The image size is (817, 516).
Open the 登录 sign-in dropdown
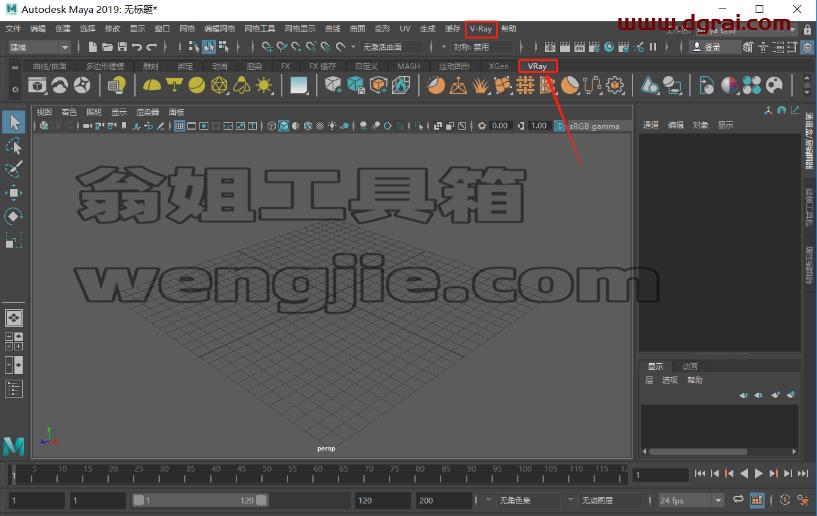714,47
